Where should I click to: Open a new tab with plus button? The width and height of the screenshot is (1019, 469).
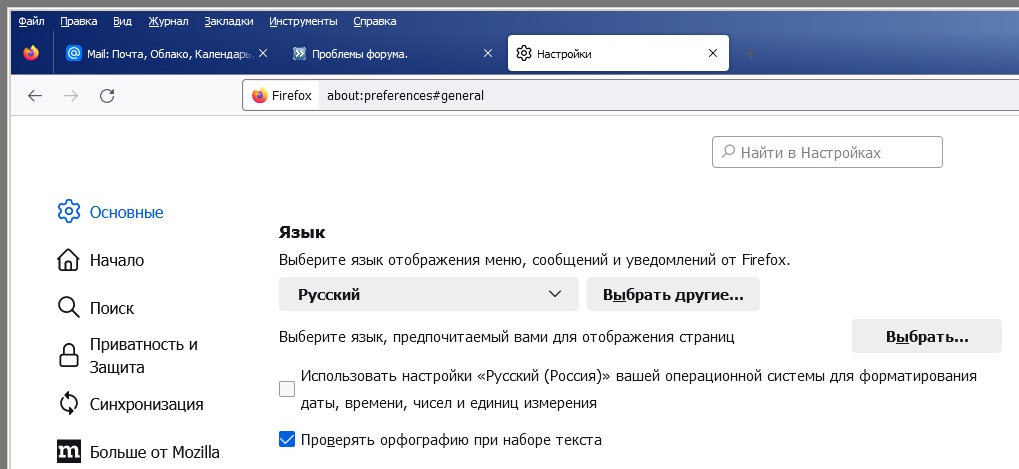[x=751, y=53]
